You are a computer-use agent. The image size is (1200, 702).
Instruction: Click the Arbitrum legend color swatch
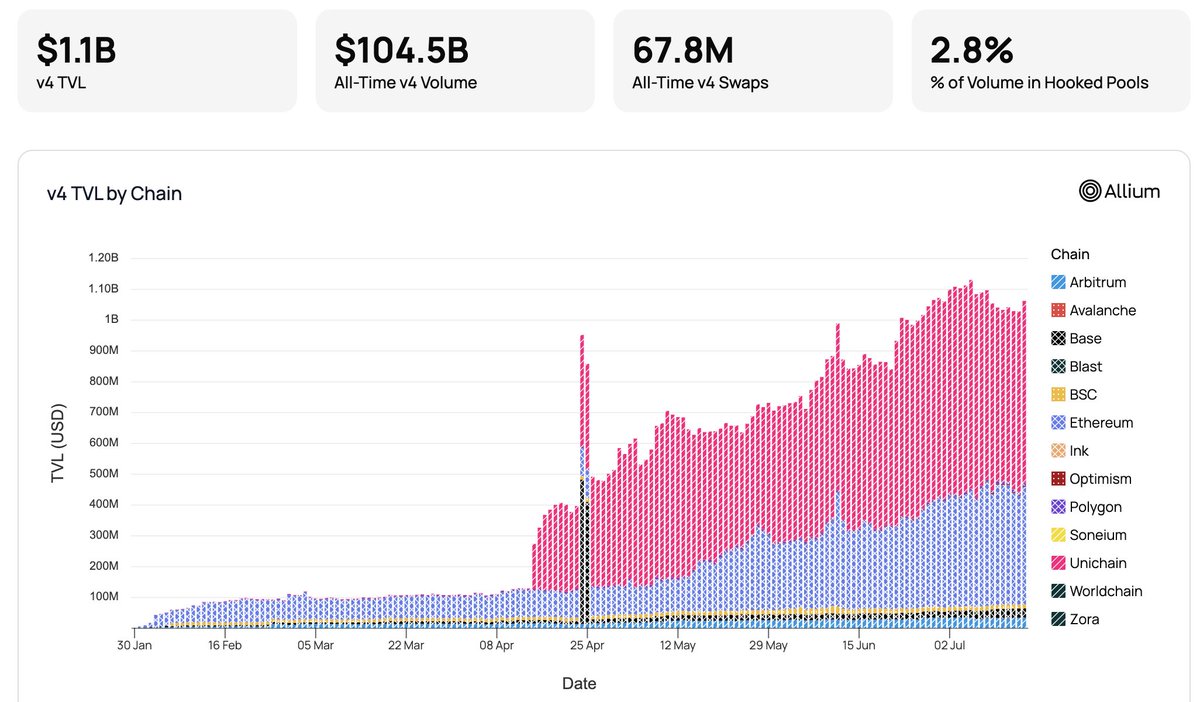(1058, 283)
